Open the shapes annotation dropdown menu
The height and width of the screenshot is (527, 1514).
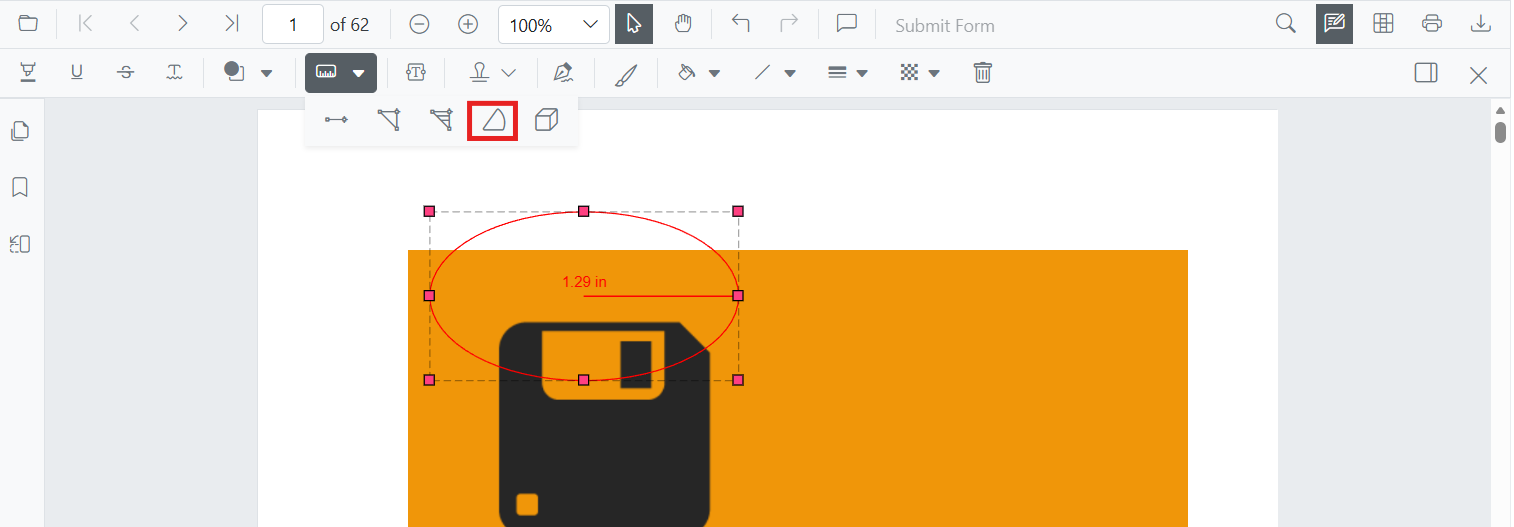(247, 73)
